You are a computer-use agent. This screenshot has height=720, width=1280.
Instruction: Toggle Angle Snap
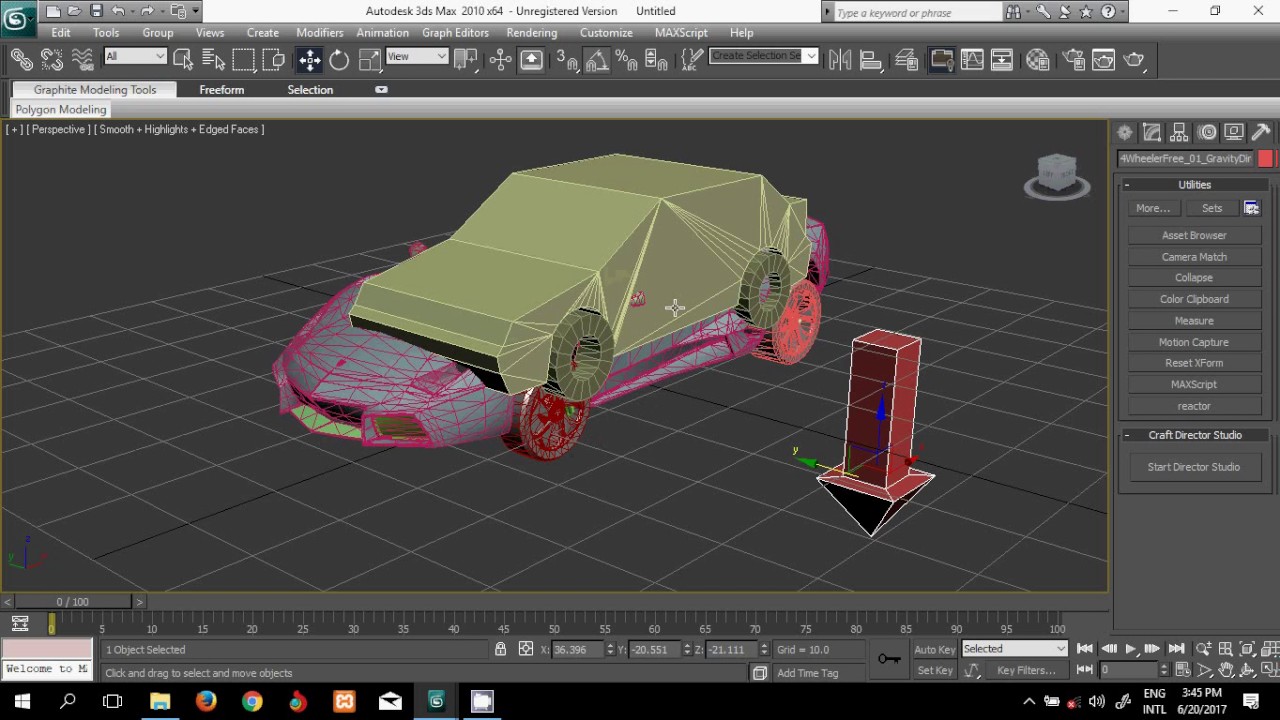(597, 60)
